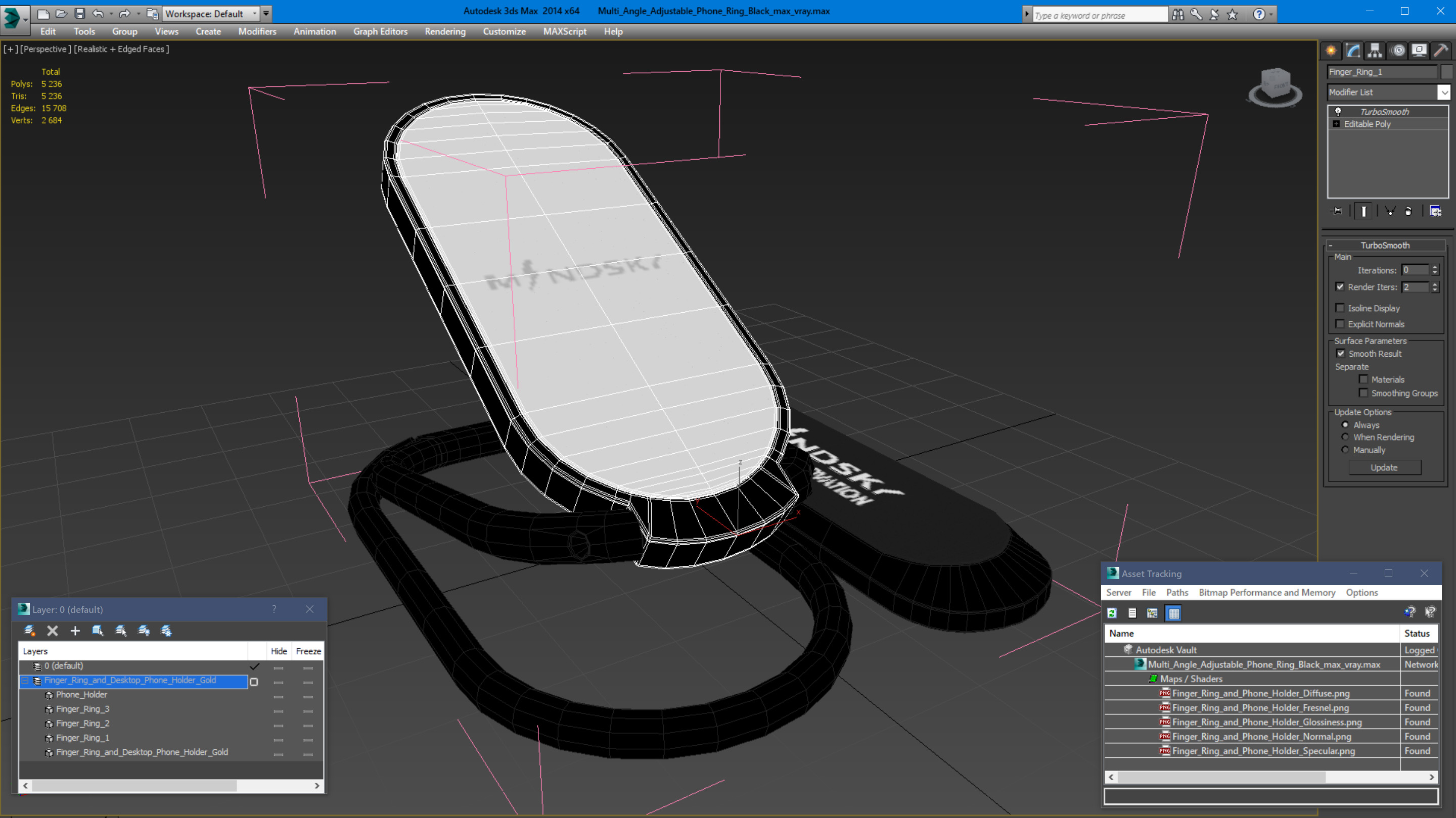Toggle Smooth Result checkbox

tap(1341, 353)
